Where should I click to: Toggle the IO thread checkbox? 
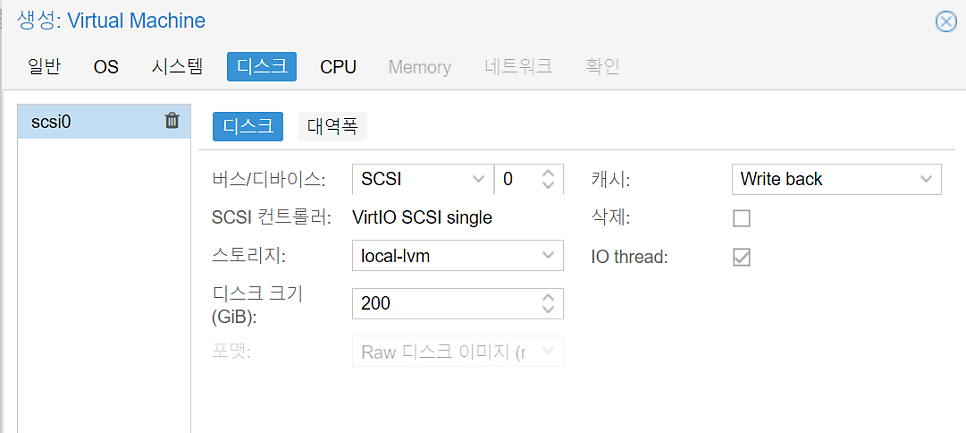(741, 257)
